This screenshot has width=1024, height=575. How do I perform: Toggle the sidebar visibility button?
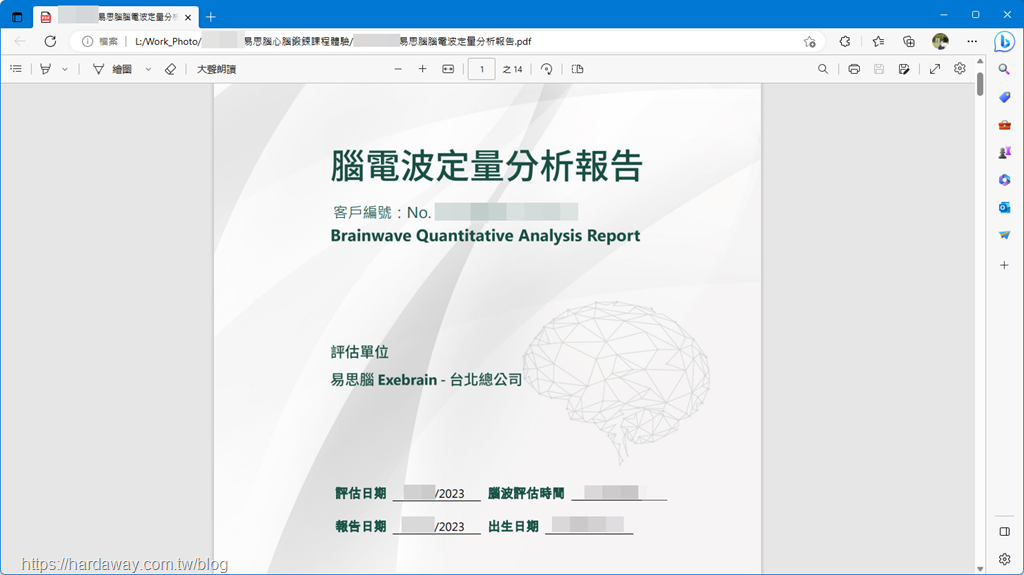[x=1004, y=531]
